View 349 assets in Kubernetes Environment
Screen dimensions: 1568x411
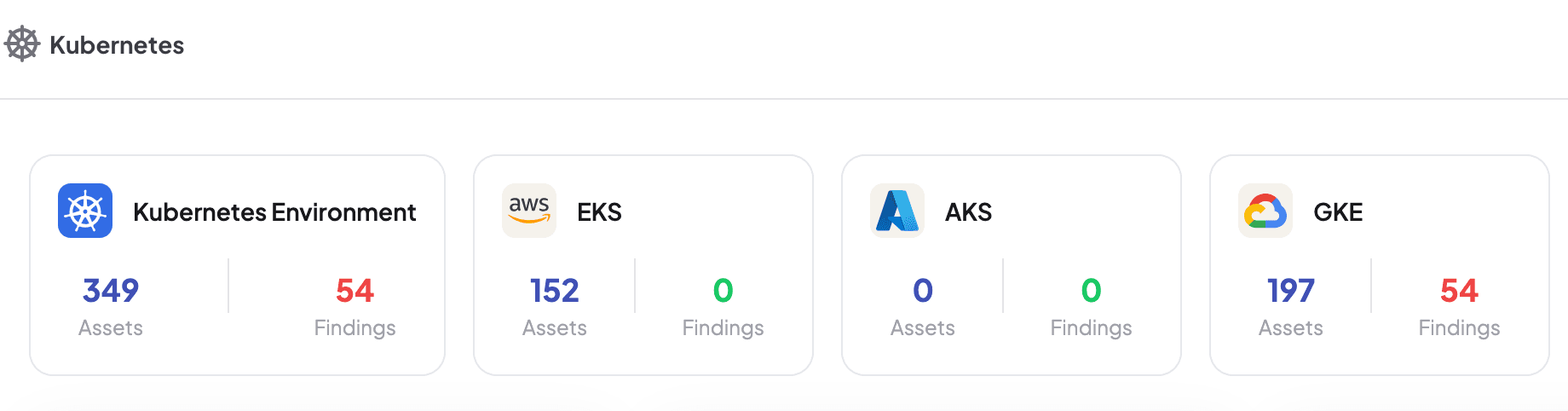click(111, 291)
